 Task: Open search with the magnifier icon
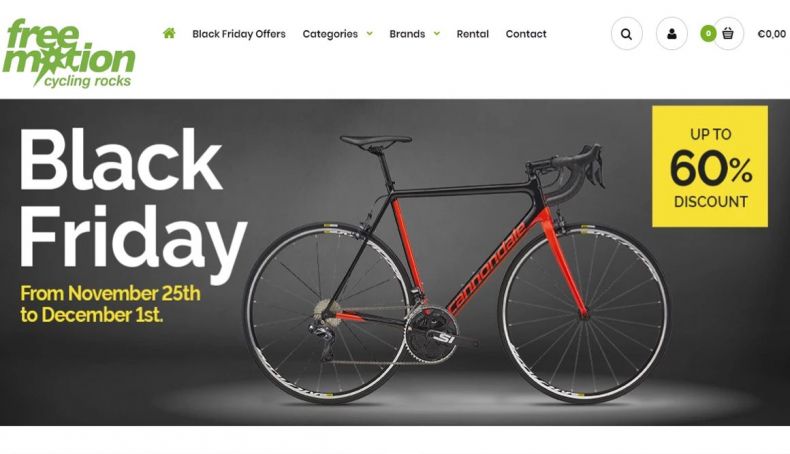tap(626, 34)
